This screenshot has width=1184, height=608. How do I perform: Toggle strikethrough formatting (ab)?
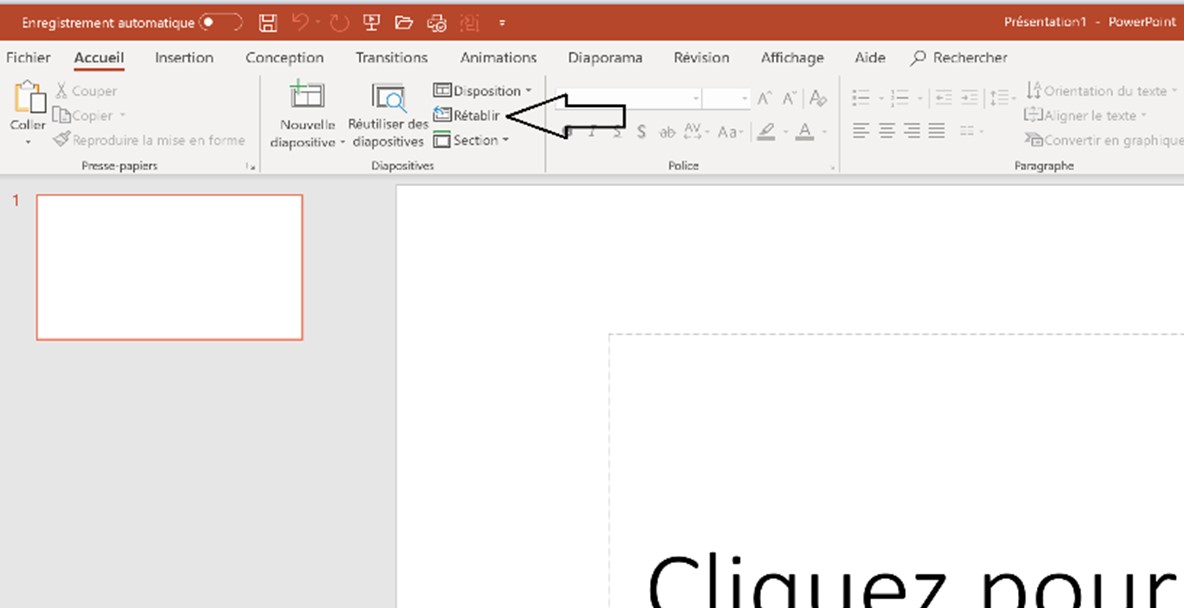click(667, 132)
